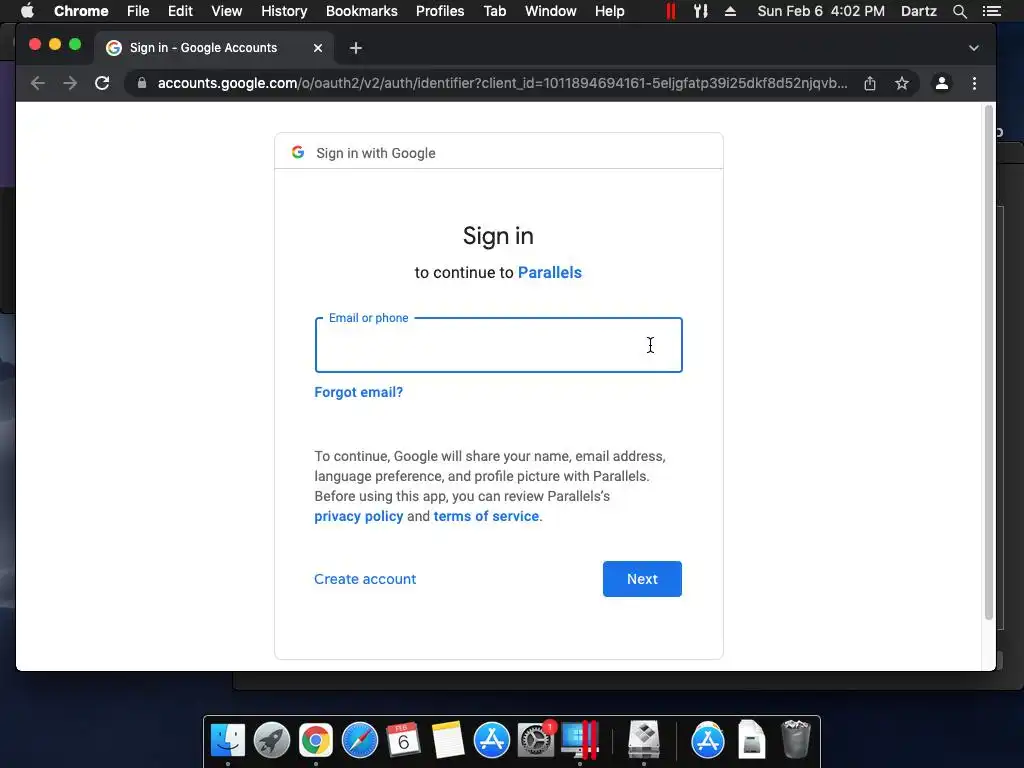
Task: Open a new tab with plus button
Action: (x=355, y=48)
